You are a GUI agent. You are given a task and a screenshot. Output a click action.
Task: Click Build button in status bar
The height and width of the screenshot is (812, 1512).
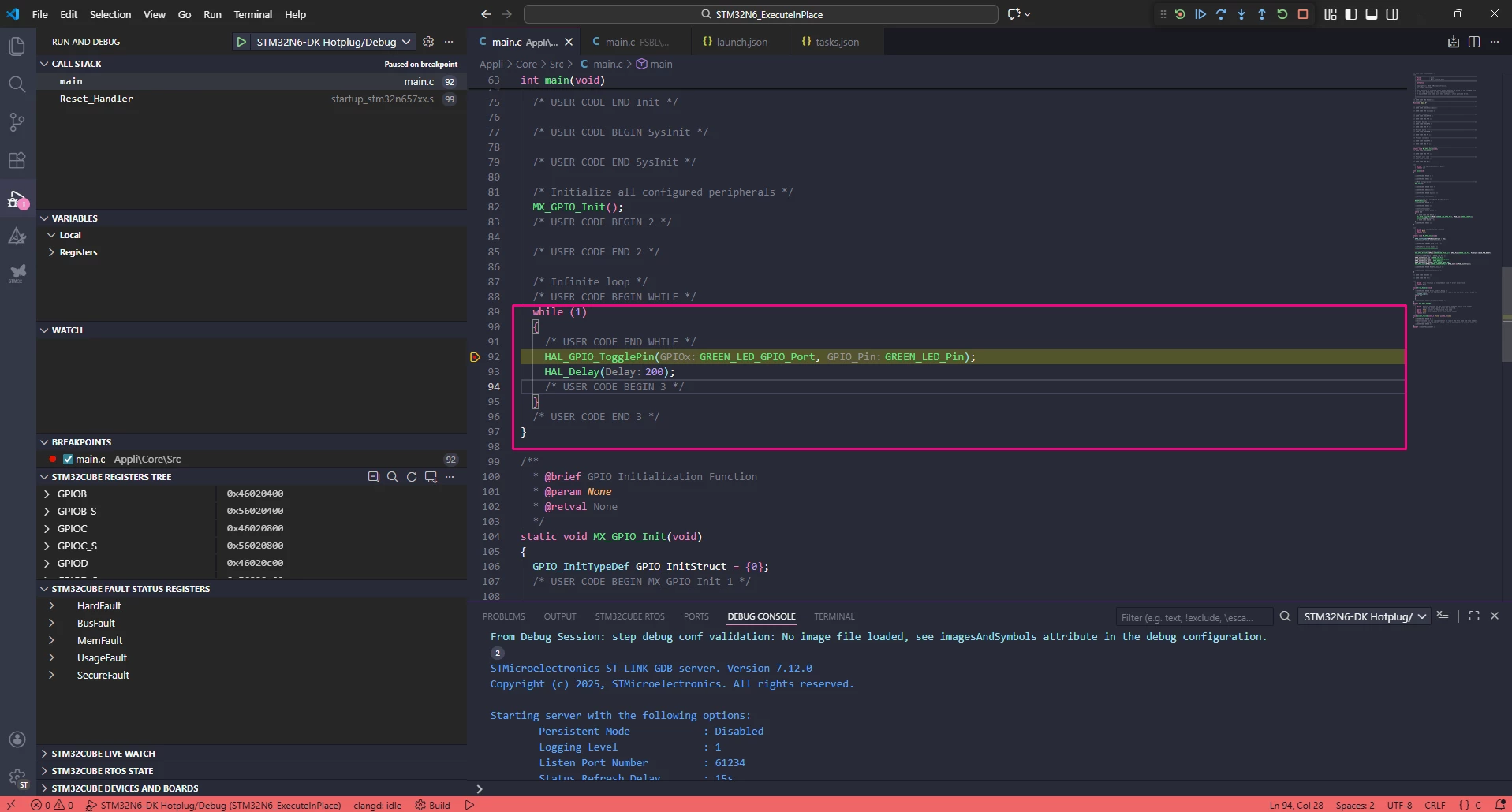tap(432, 805)
